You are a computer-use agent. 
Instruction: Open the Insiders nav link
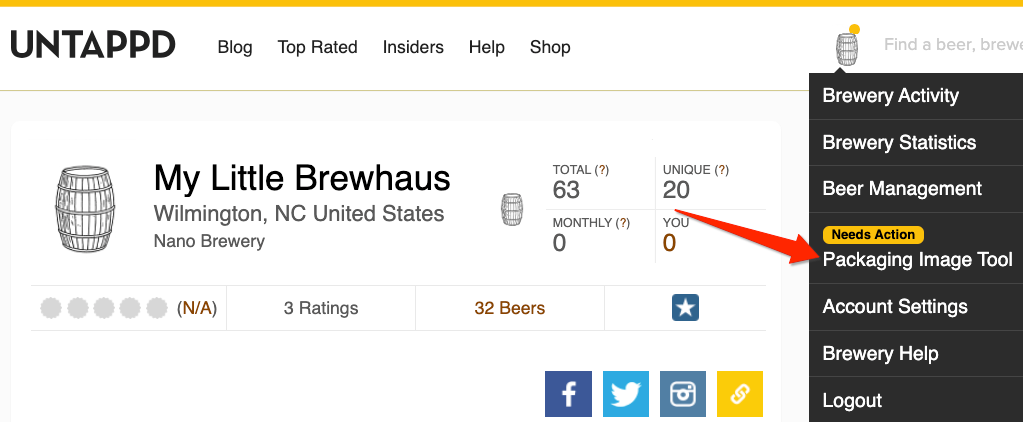[x=413, y=47]
